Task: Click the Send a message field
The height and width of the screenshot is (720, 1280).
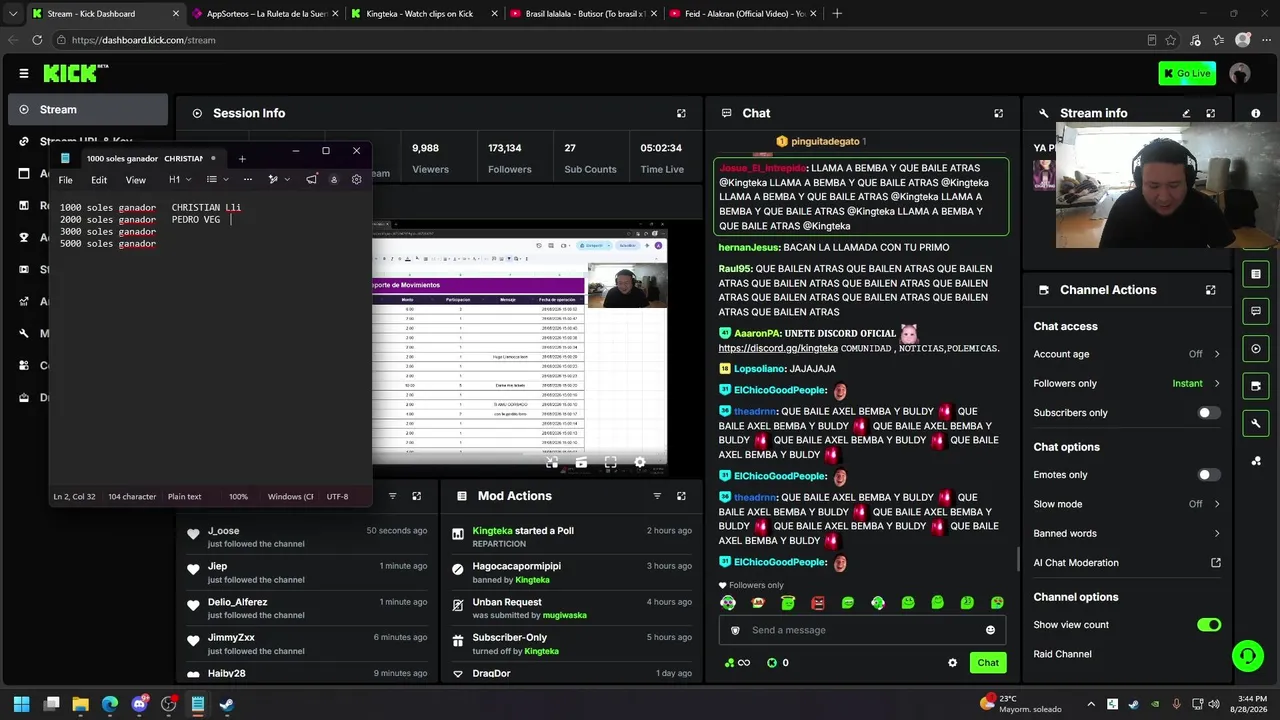Action: click(863, 630)
